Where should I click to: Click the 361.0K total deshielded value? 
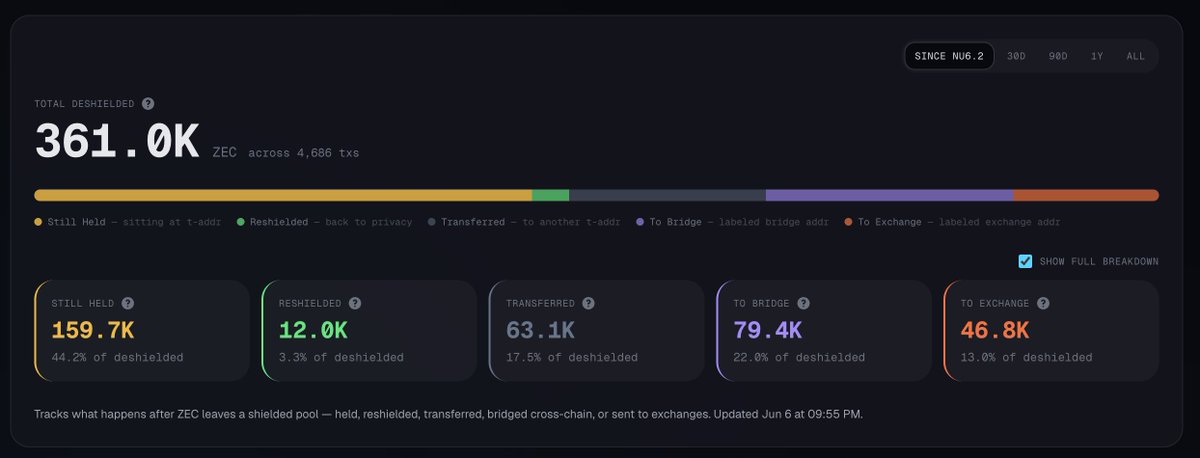(117, 142)
